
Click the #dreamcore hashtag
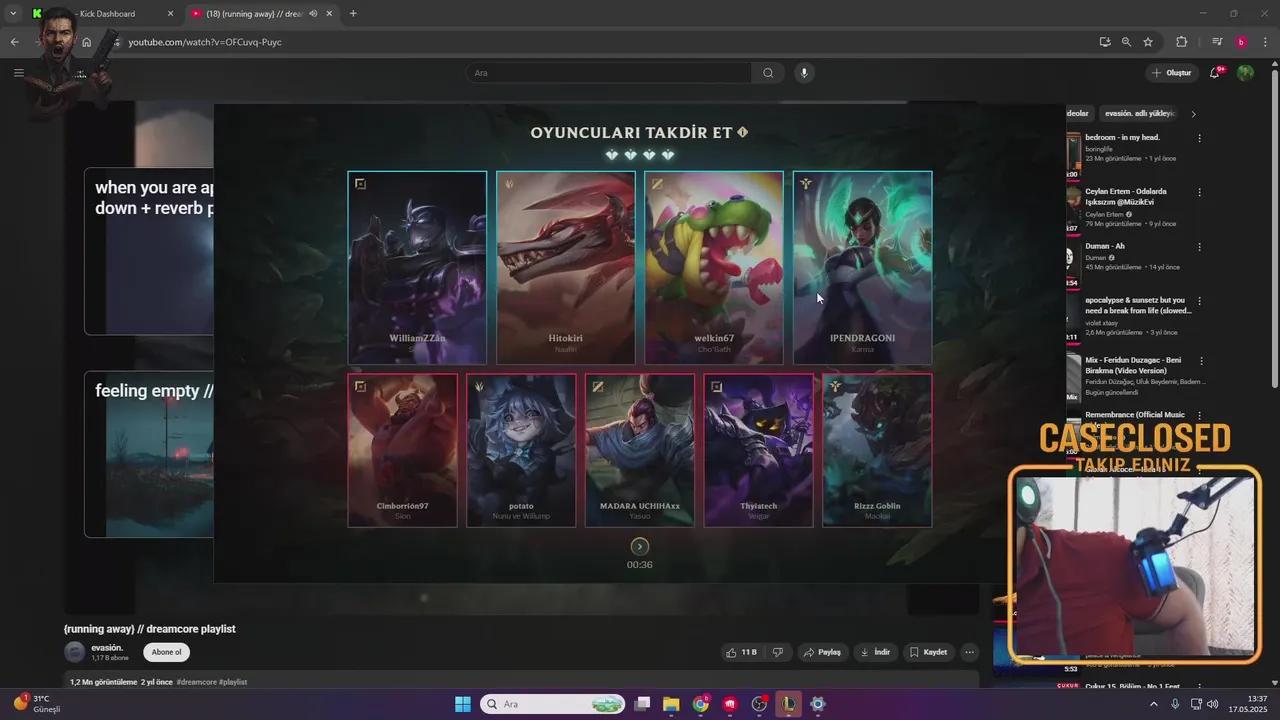click(196, 682)
